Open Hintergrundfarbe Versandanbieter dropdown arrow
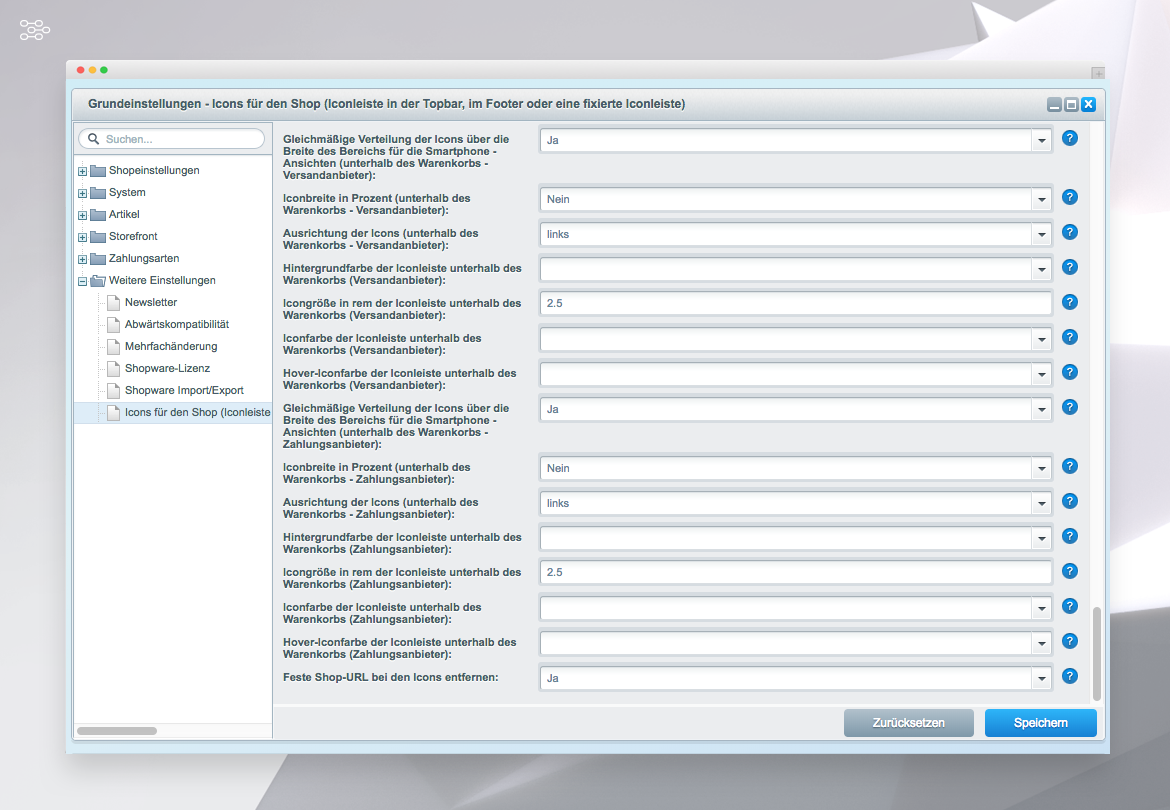 [1042, 269]
